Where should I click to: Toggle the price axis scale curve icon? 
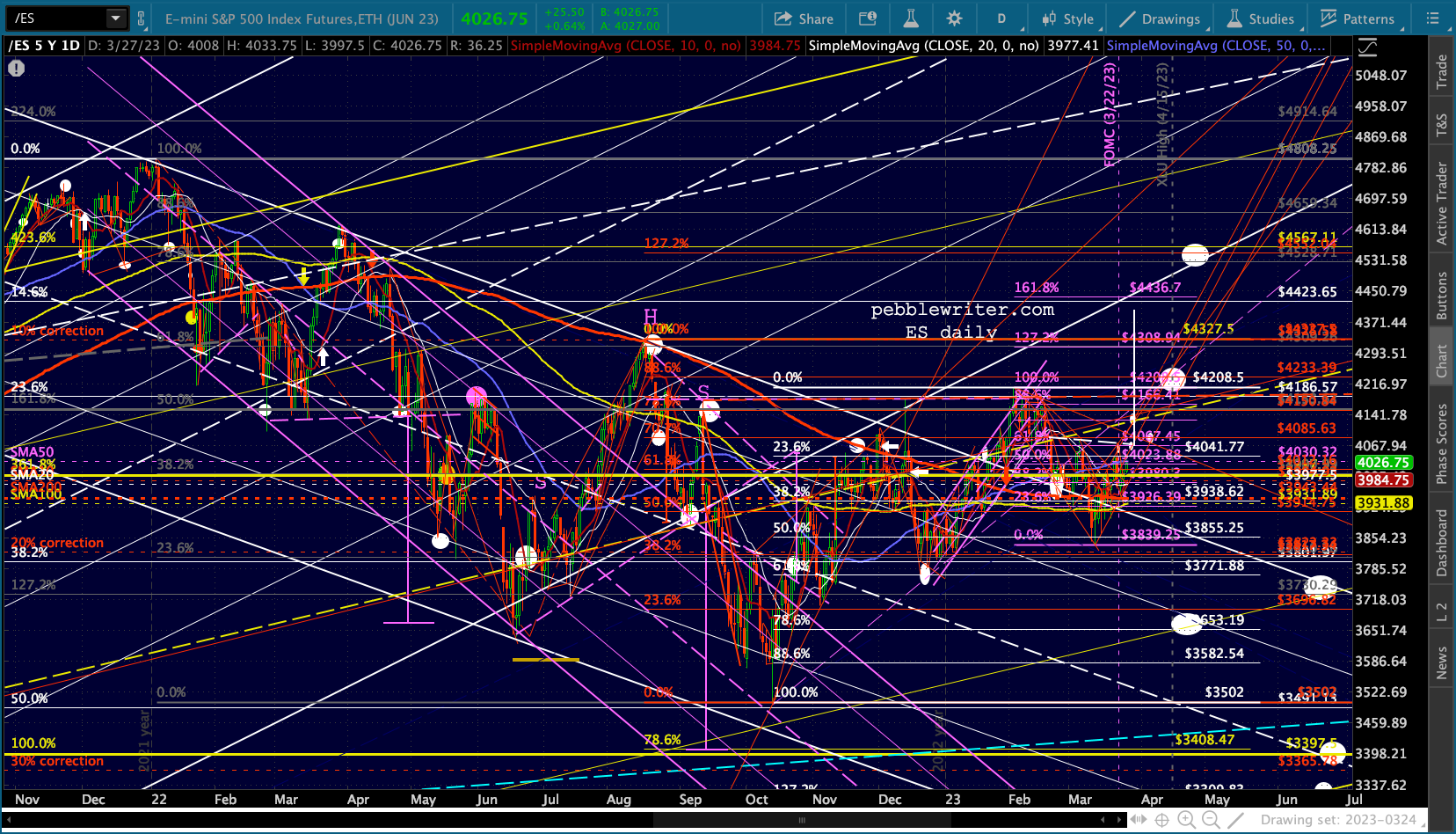(1367, 47)
